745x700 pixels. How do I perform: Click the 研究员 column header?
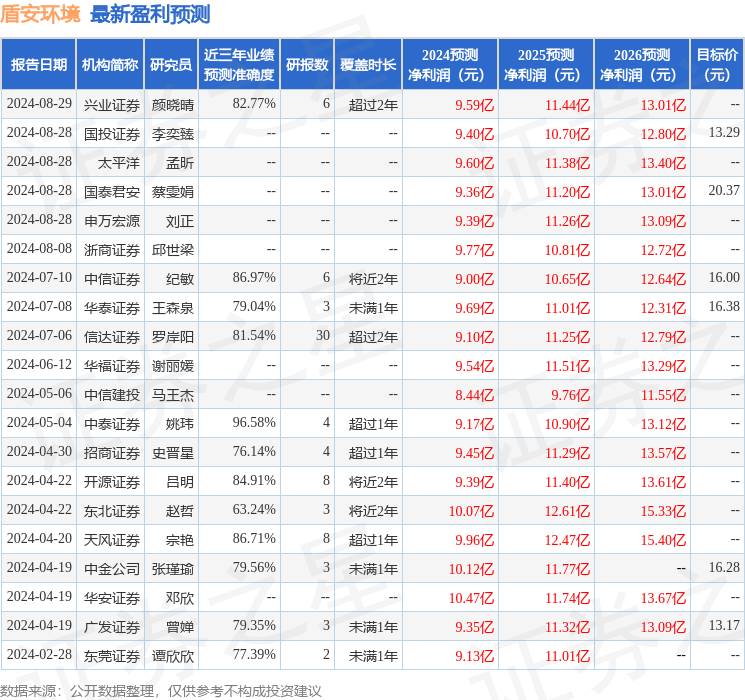(x=171, y=65)
